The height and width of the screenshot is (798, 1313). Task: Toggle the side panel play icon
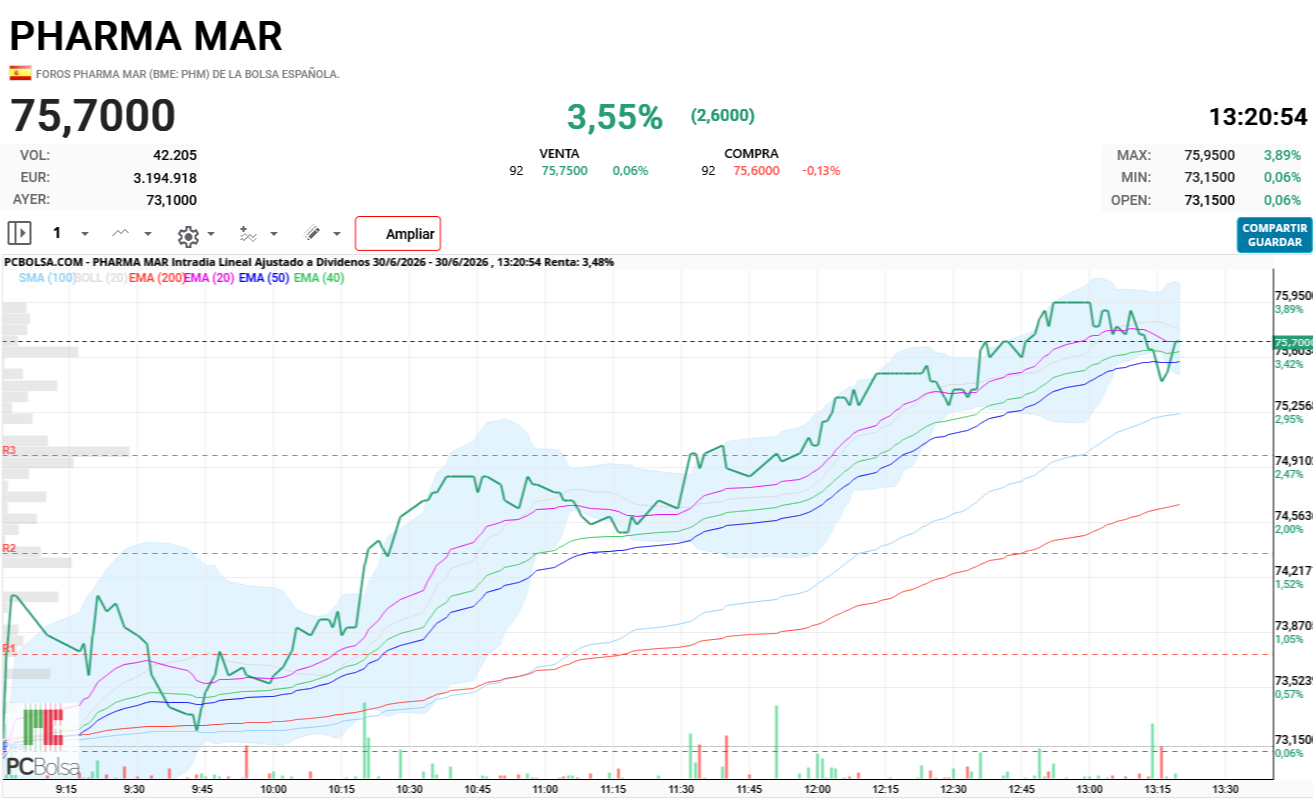19,233
